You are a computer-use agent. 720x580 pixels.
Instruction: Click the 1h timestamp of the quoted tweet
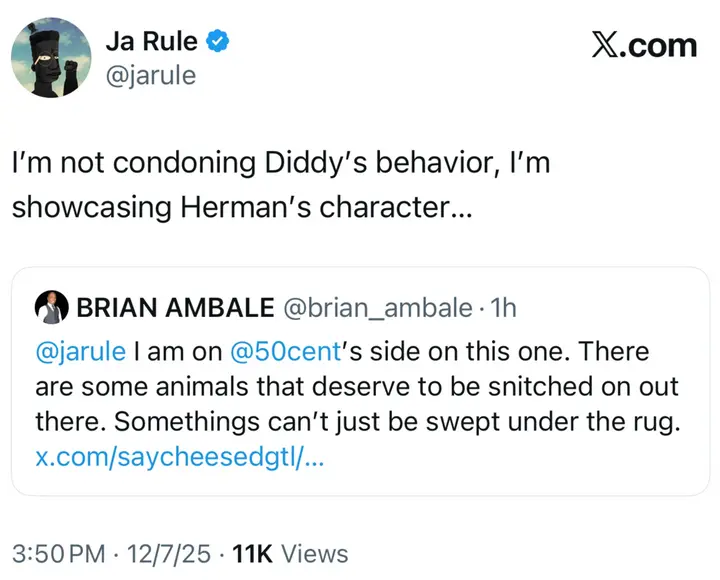click(503, 308)
